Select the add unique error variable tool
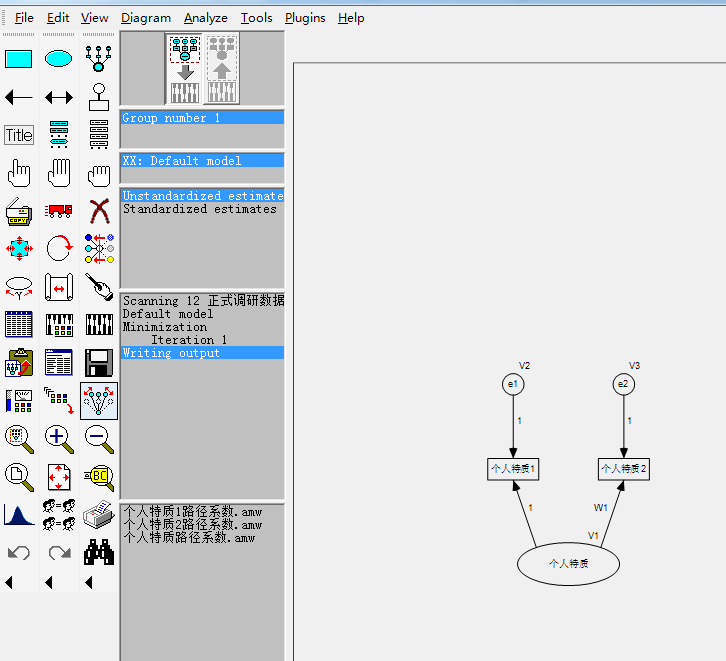 pos(99,97)
